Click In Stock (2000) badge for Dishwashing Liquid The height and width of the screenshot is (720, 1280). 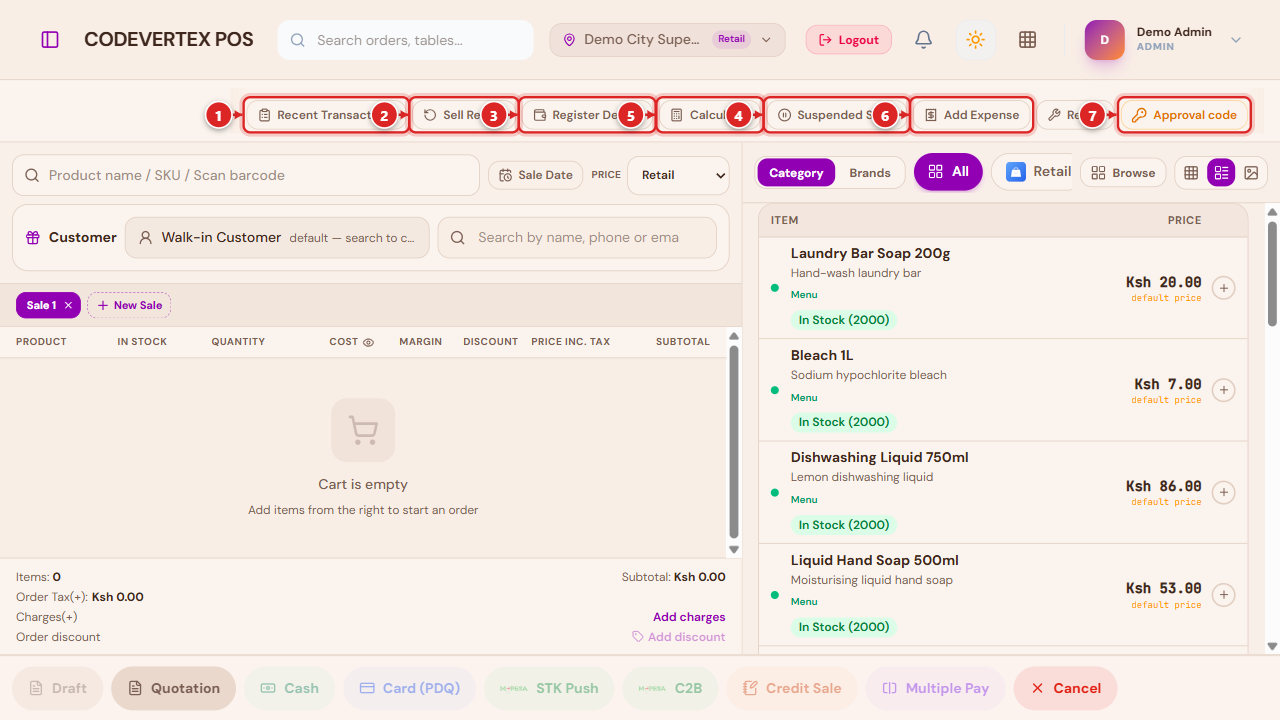pos(844,525)
